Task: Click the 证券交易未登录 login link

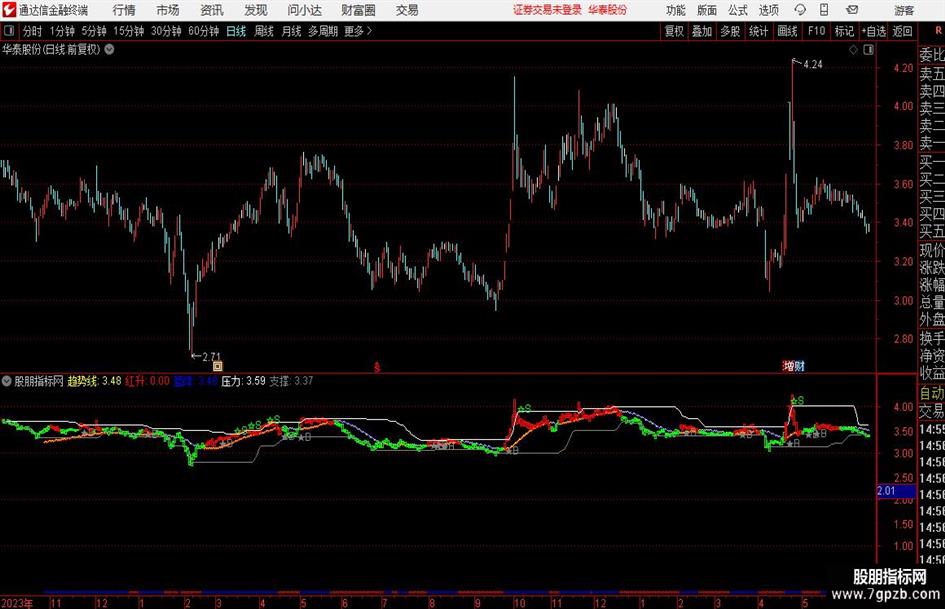Action: (x=547, y=10)
